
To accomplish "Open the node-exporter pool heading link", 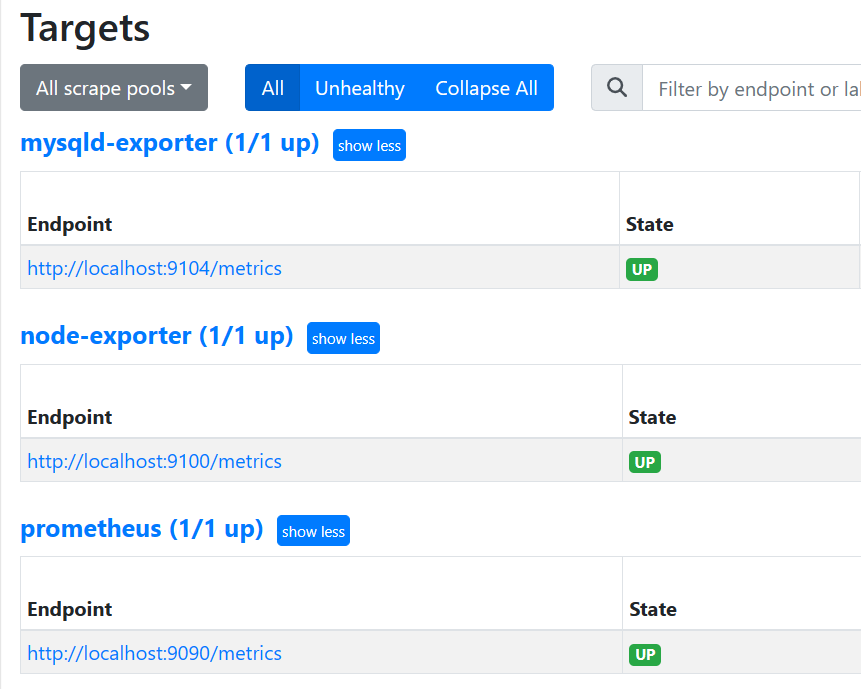I will tap(156, 336).
